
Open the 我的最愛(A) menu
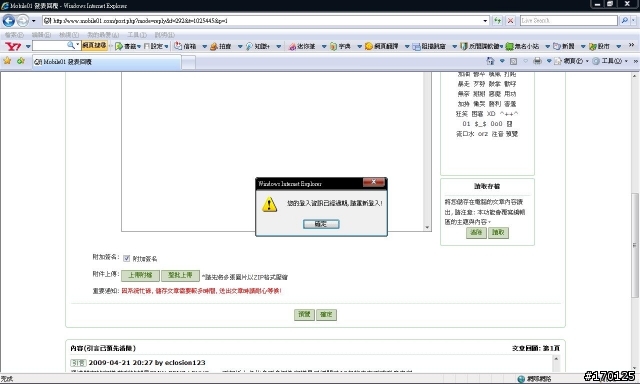coord(103,35)
